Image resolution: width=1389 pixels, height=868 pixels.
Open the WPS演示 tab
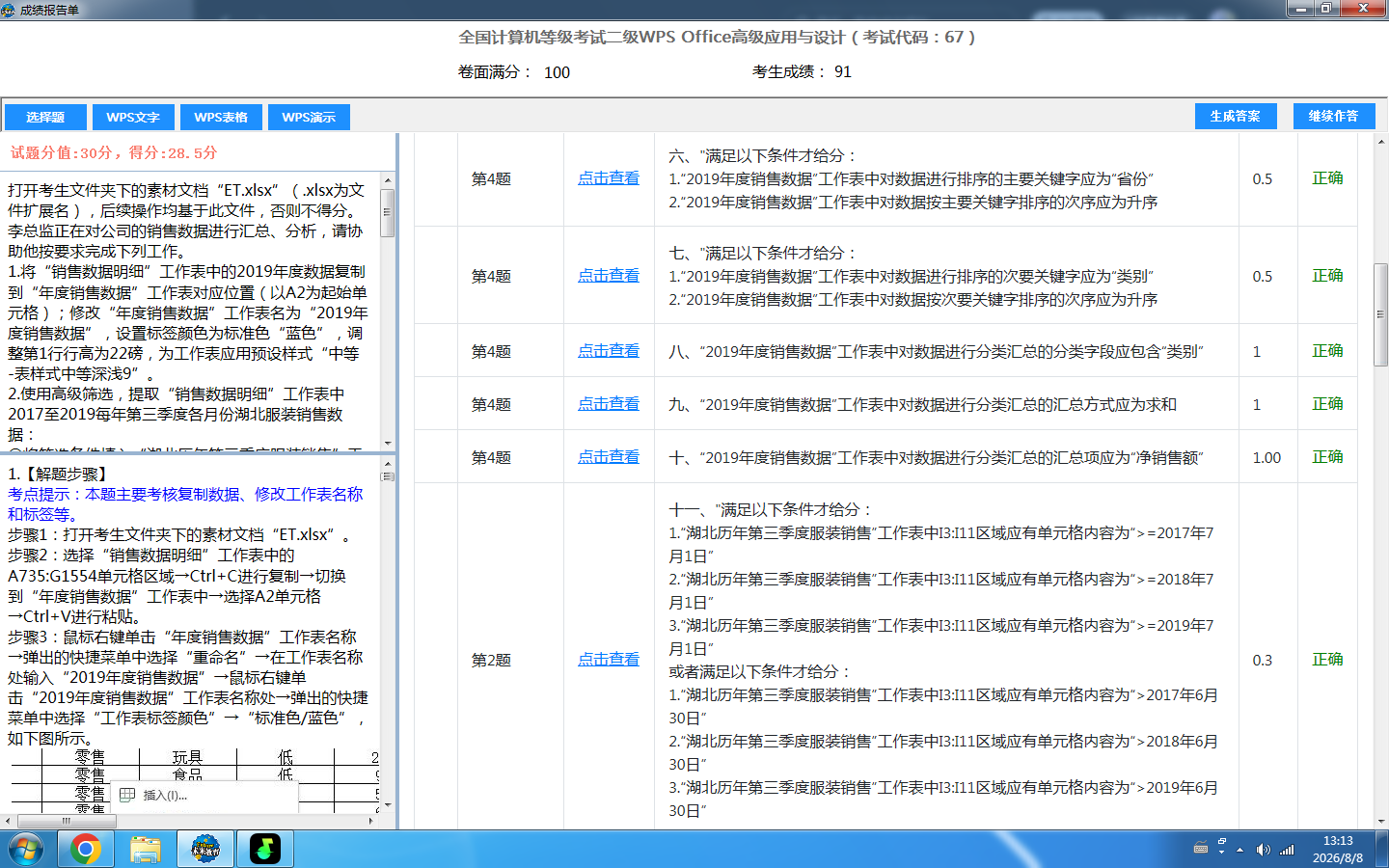pyautogui.click(x=309, y=117)
